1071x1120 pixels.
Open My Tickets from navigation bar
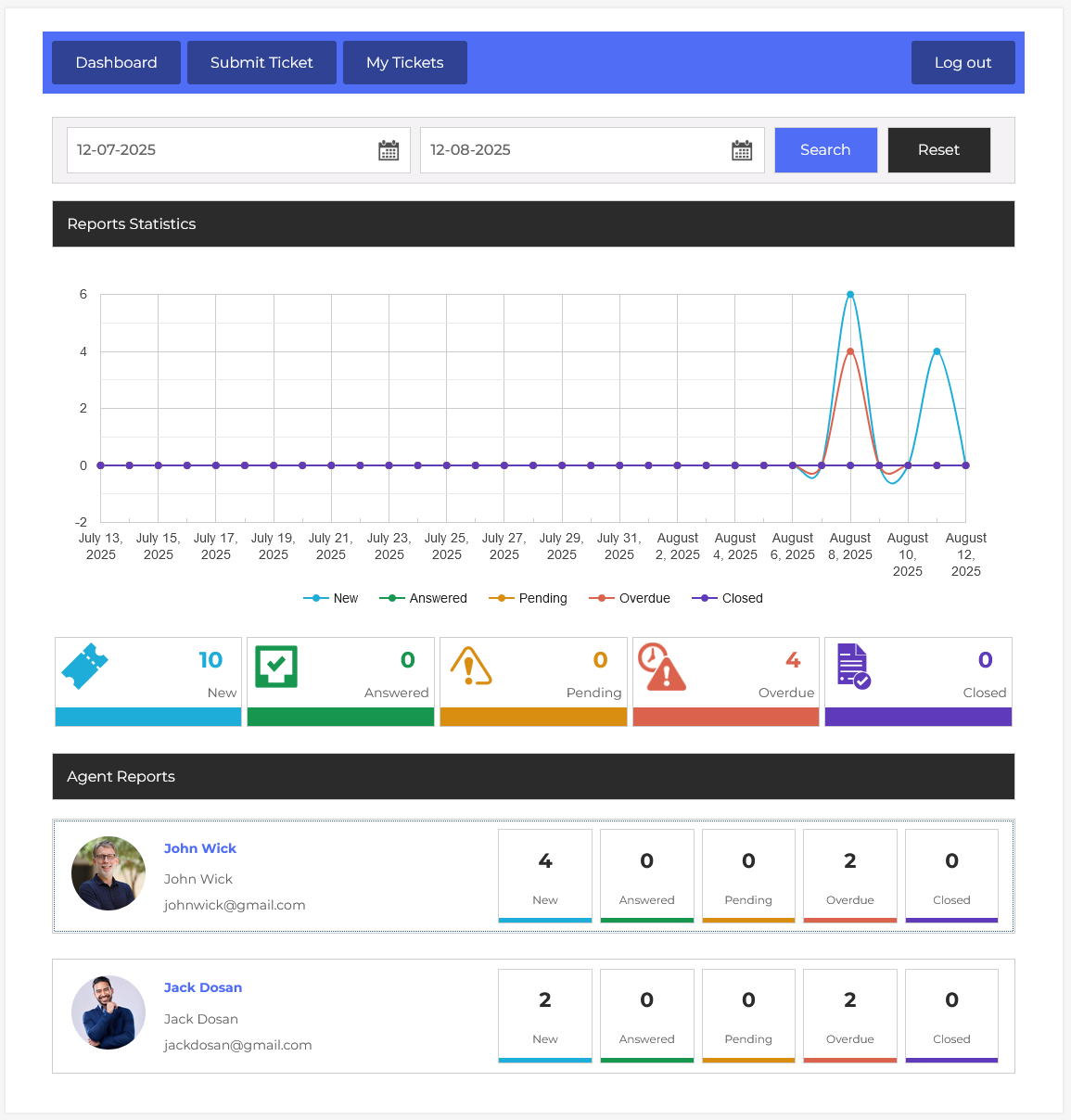(404, 63)
